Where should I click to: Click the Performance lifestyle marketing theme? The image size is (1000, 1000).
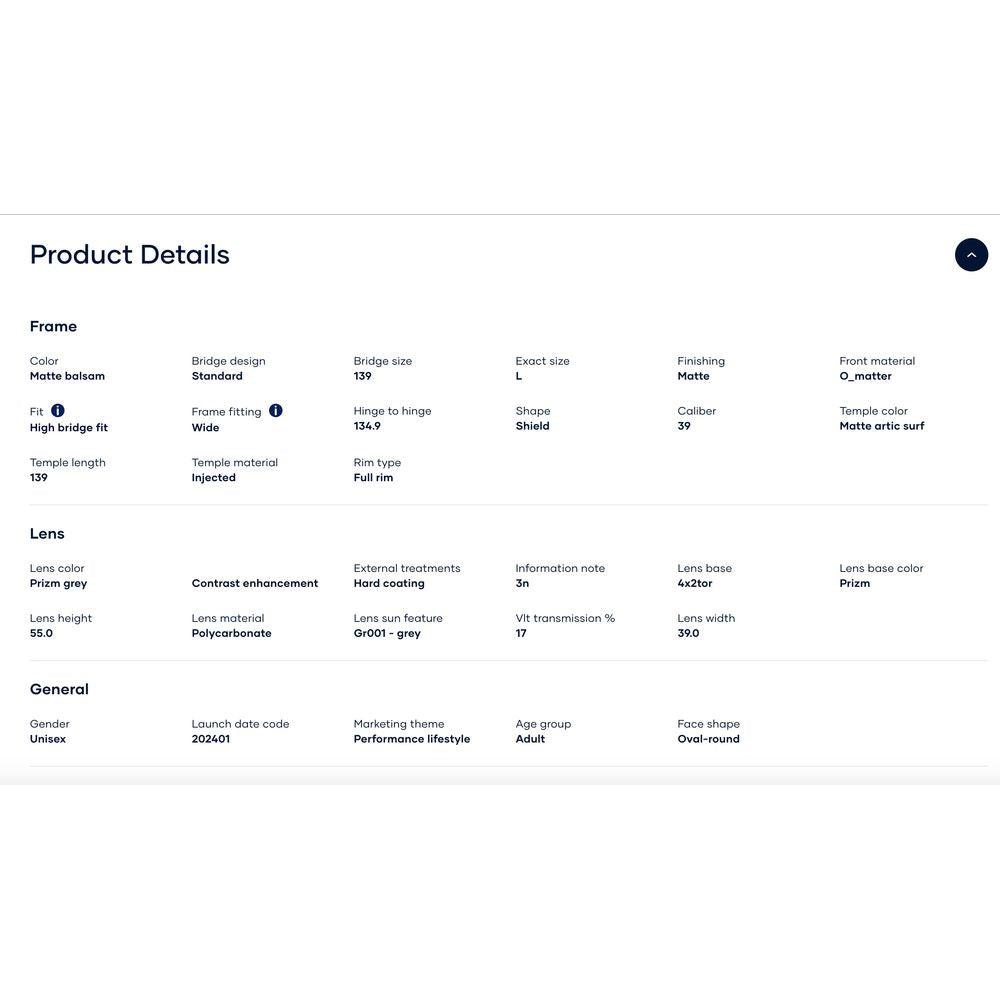412,740
